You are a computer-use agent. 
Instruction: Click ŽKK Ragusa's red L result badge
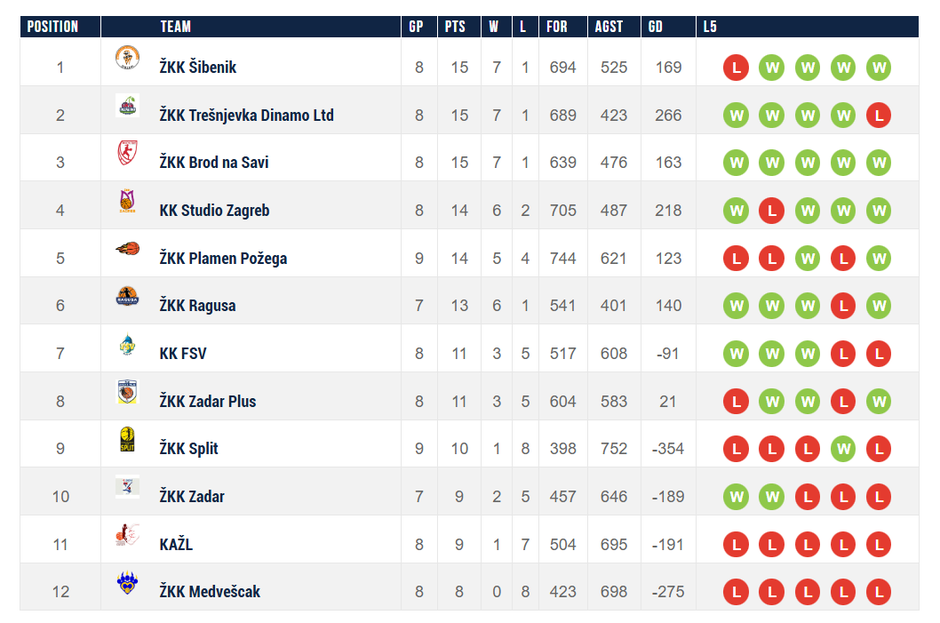pyautogui.click(x=843, y=306)
